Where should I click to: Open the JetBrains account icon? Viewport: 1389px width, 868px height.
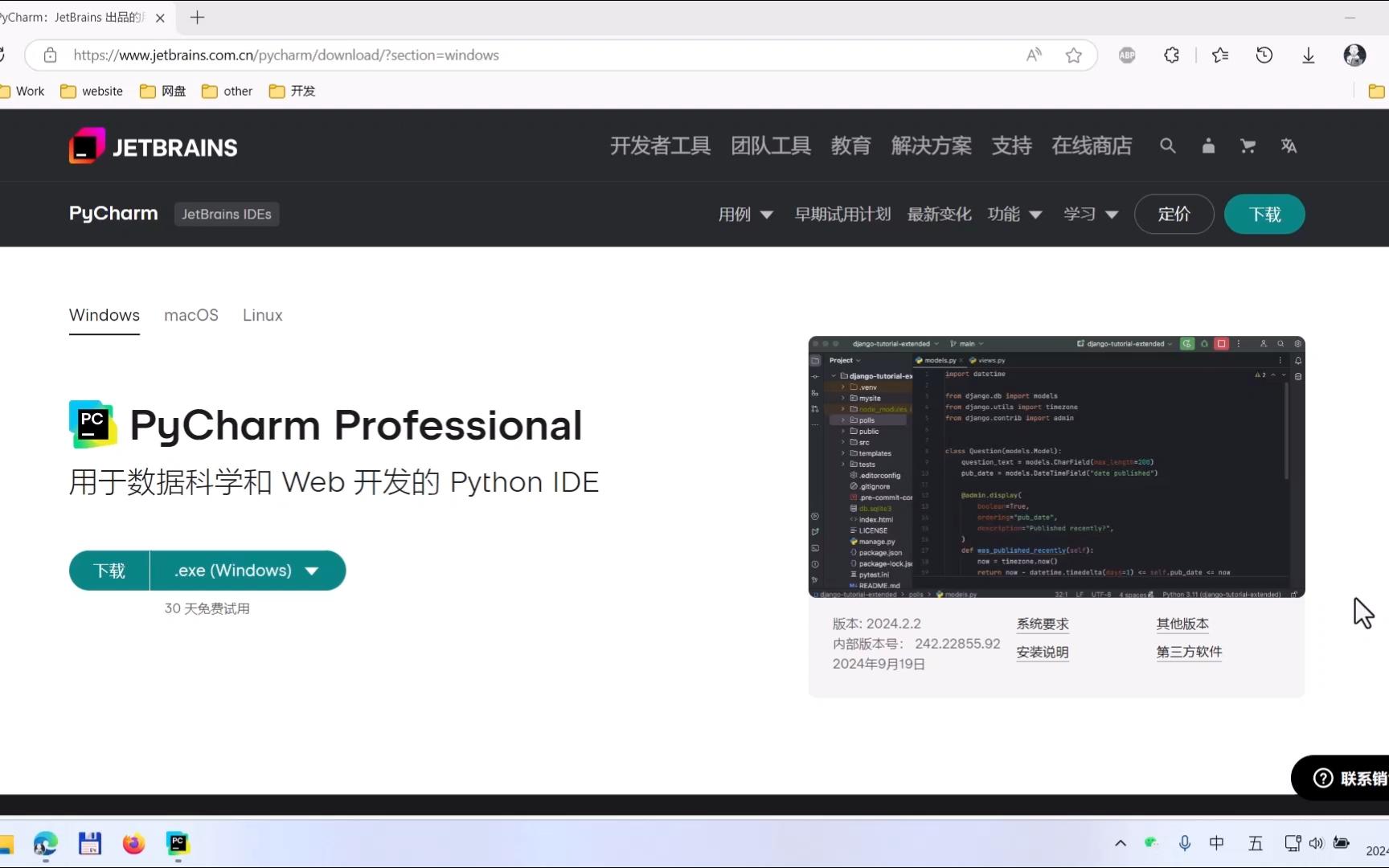tap(1208, 145)
